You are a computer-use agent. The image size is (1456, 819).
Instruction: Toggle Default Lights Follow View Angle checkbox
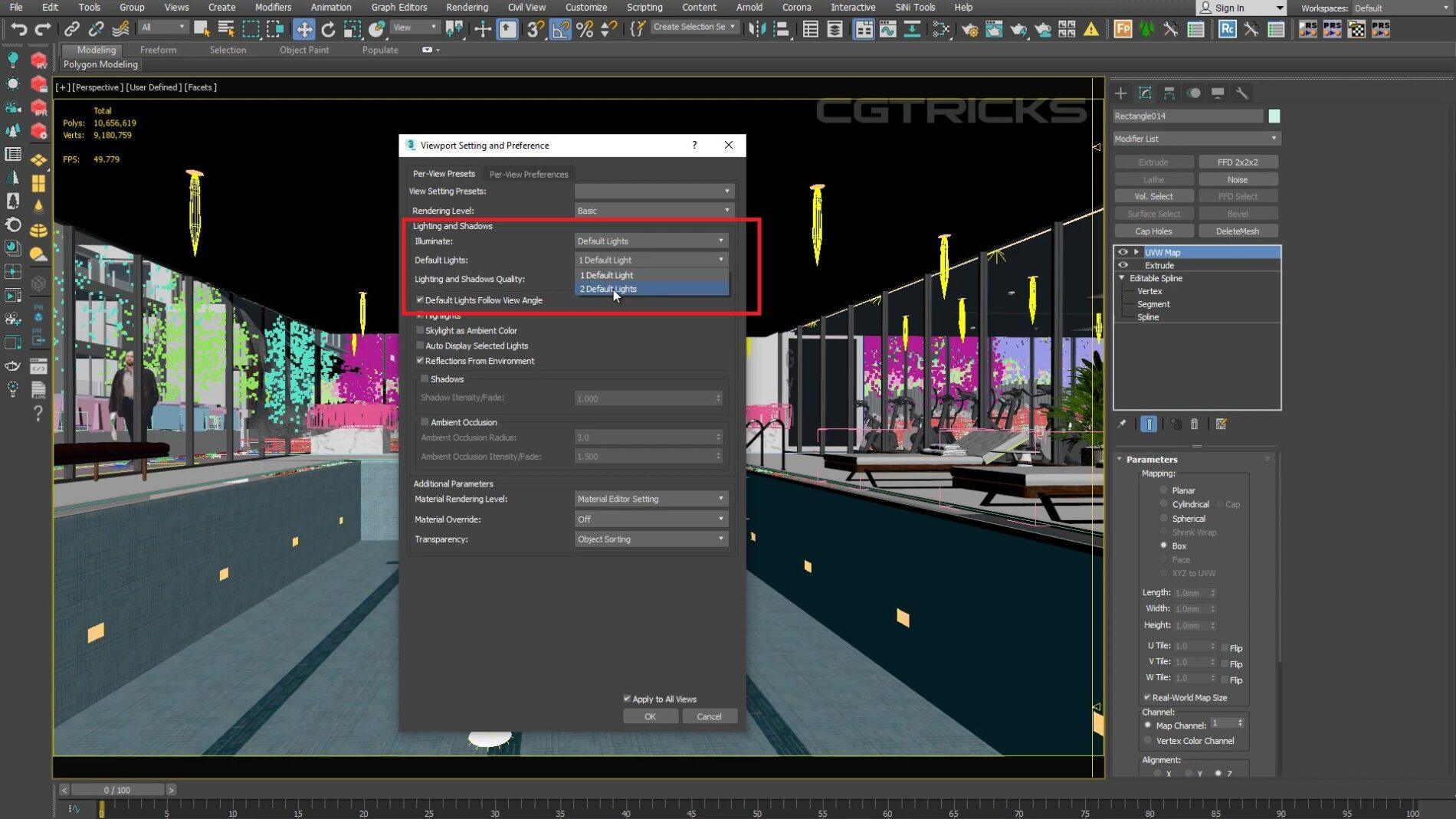click(x=420, y=300)
